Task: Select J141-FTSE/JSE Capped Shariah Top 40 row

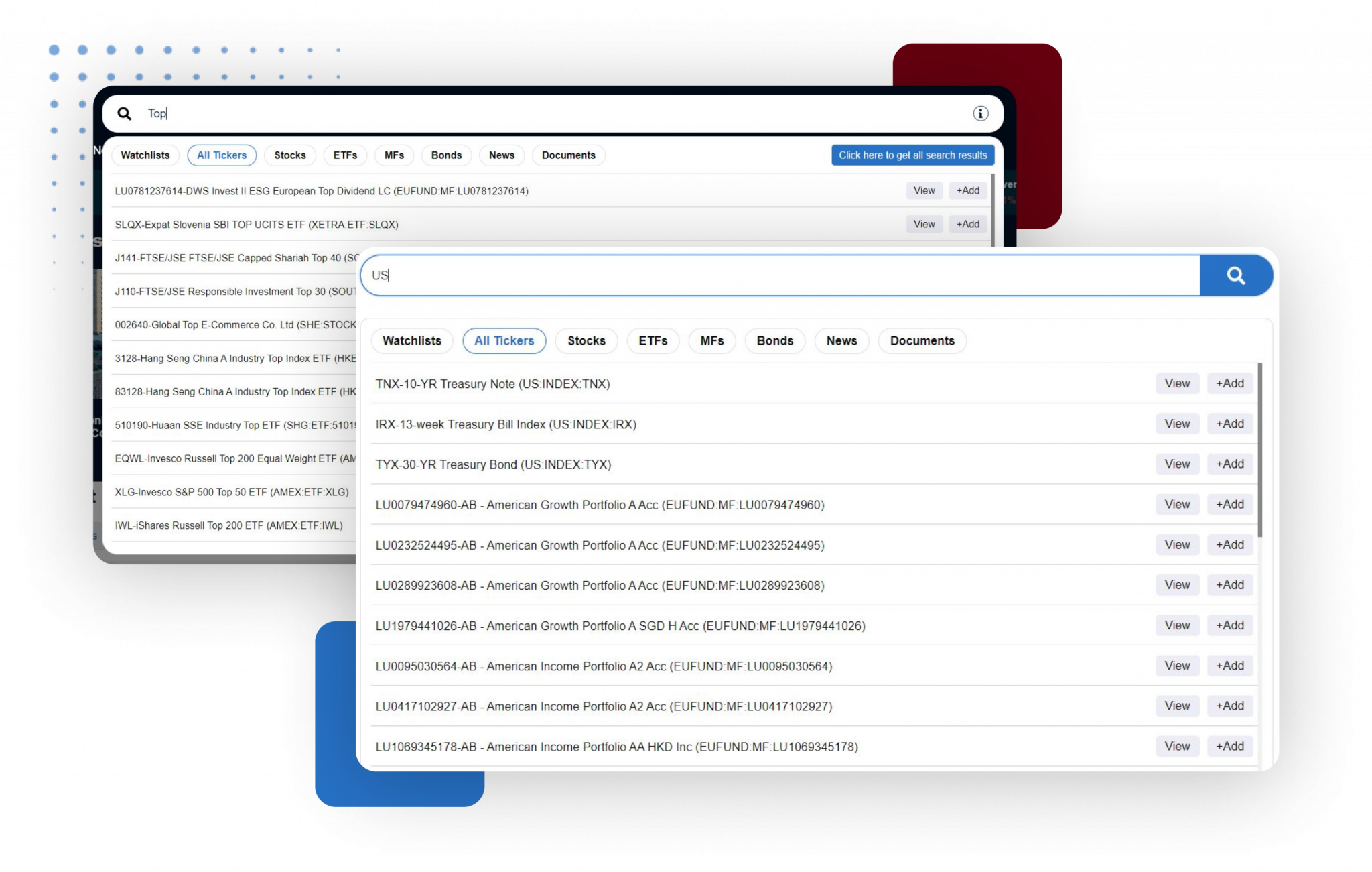Action: pyautogui.click(x=234, y=257)
